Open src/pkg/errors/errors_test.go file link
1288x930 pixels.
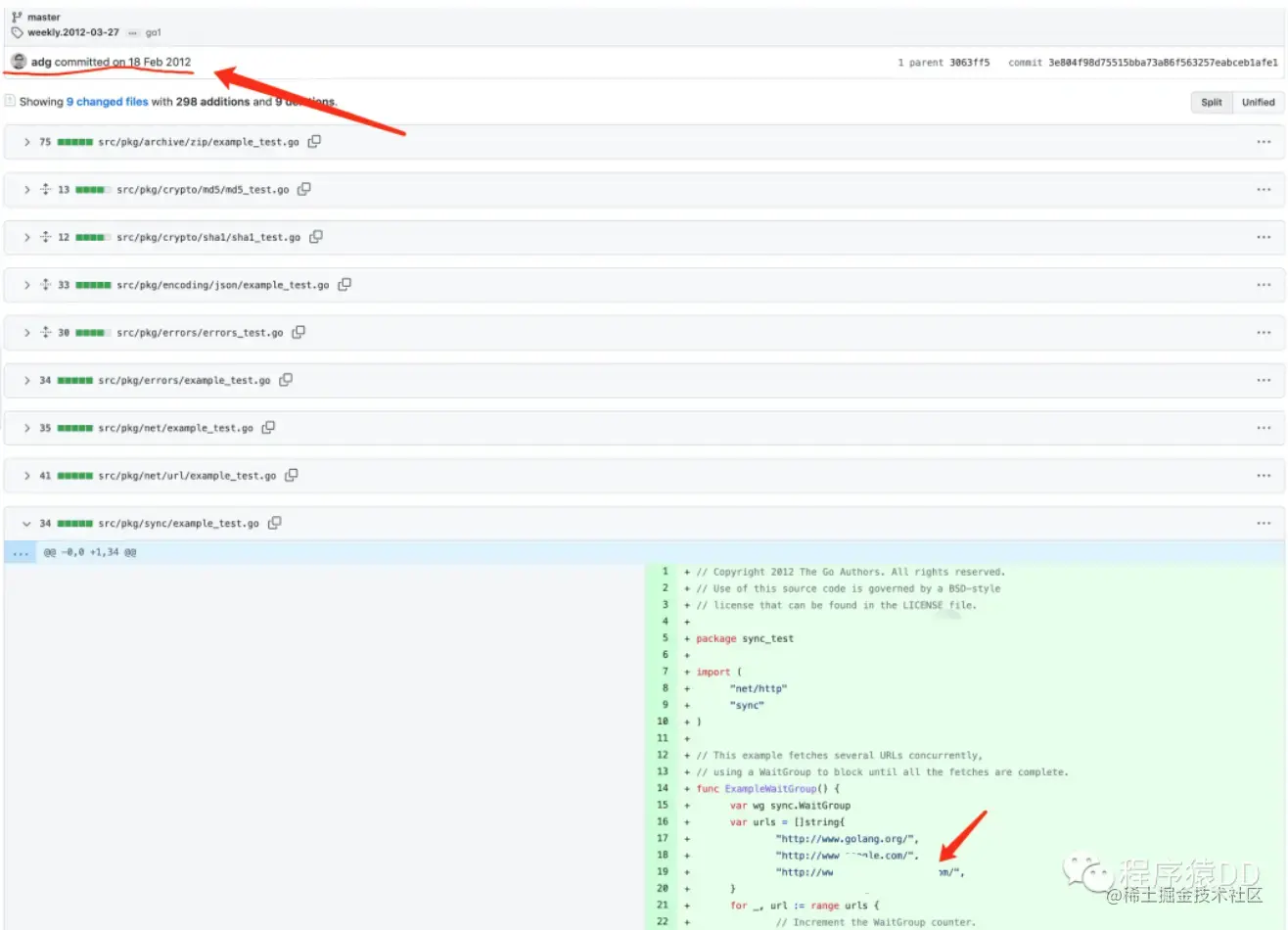pyautogui.click(x=200, y=333)
